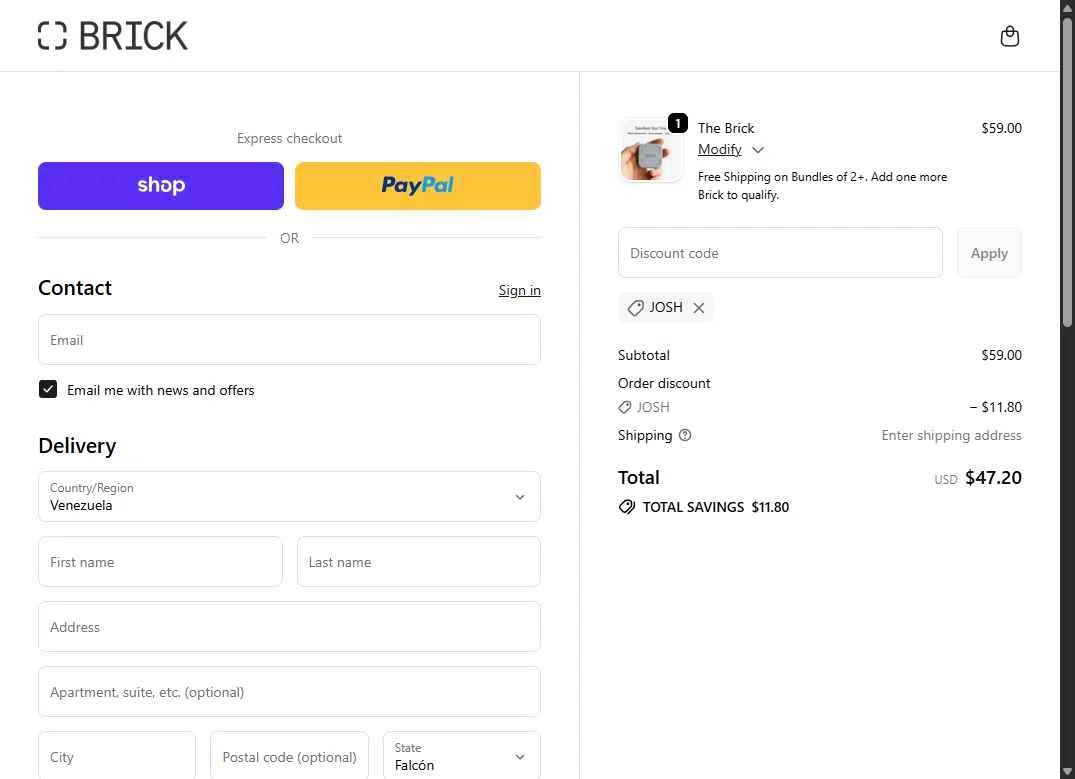Click the Delivery section heading
The width and height of the screenshot is (1075, 779).
(77, 446)
